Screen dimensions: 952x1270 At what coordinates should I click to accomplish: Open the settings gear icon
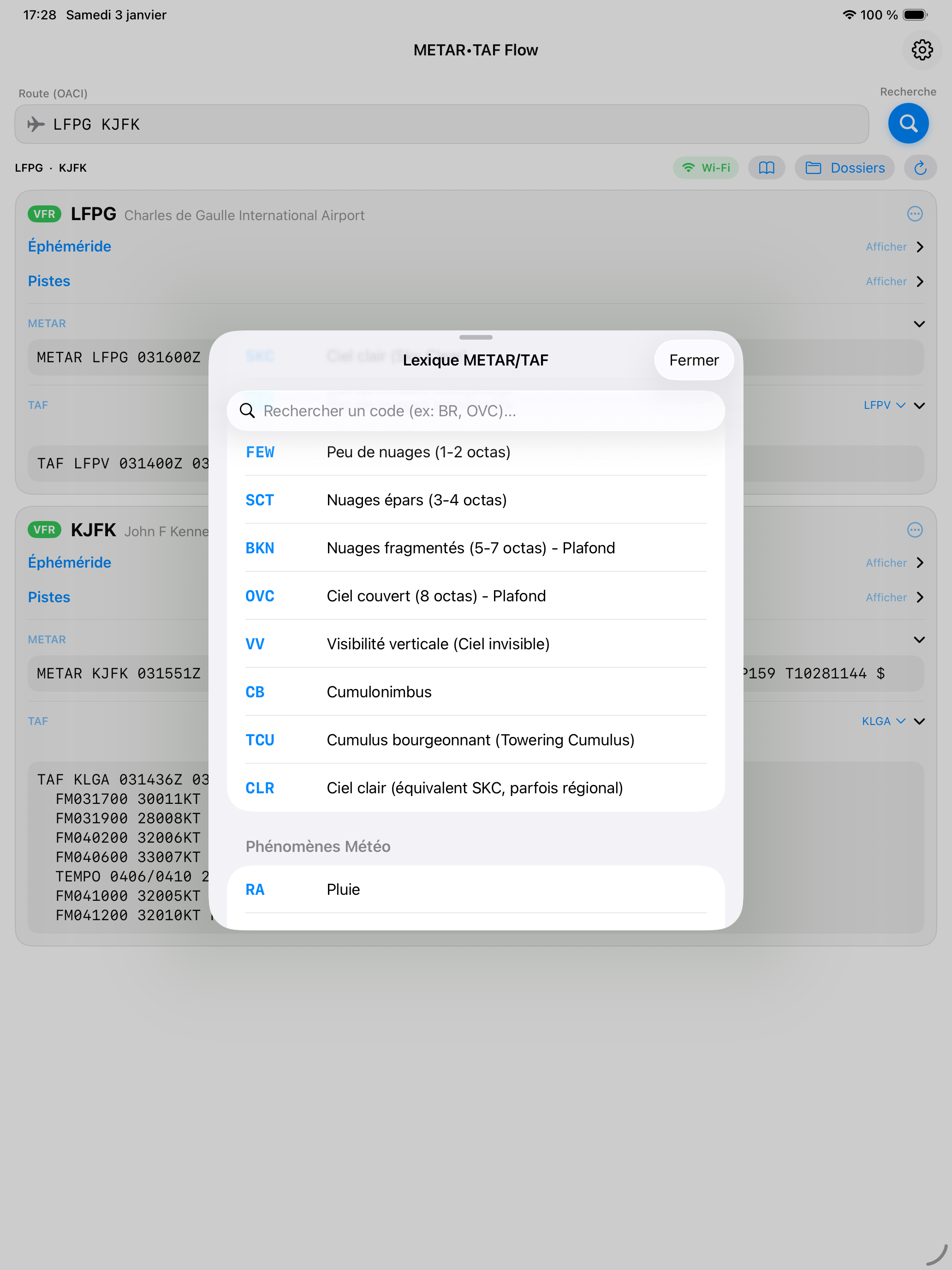pyautogui.click(x=922, y=50)
